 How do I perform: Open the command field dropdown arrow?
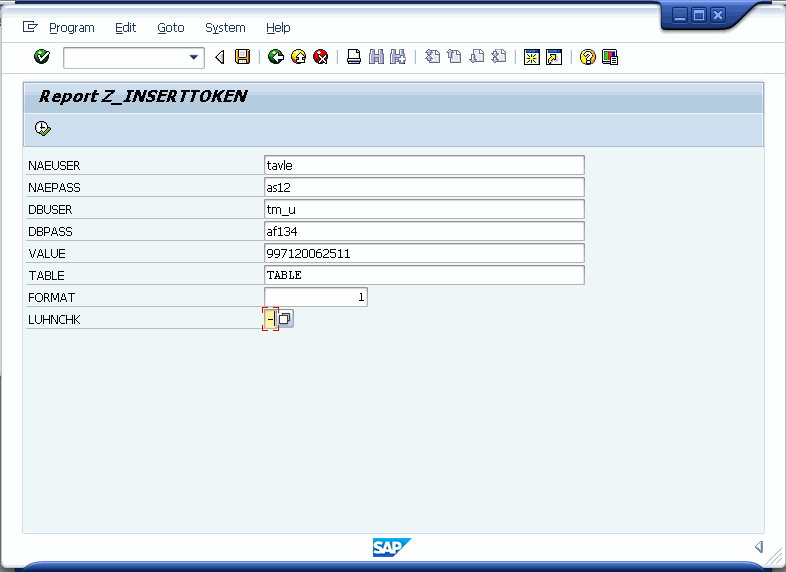tap(193, 58)
